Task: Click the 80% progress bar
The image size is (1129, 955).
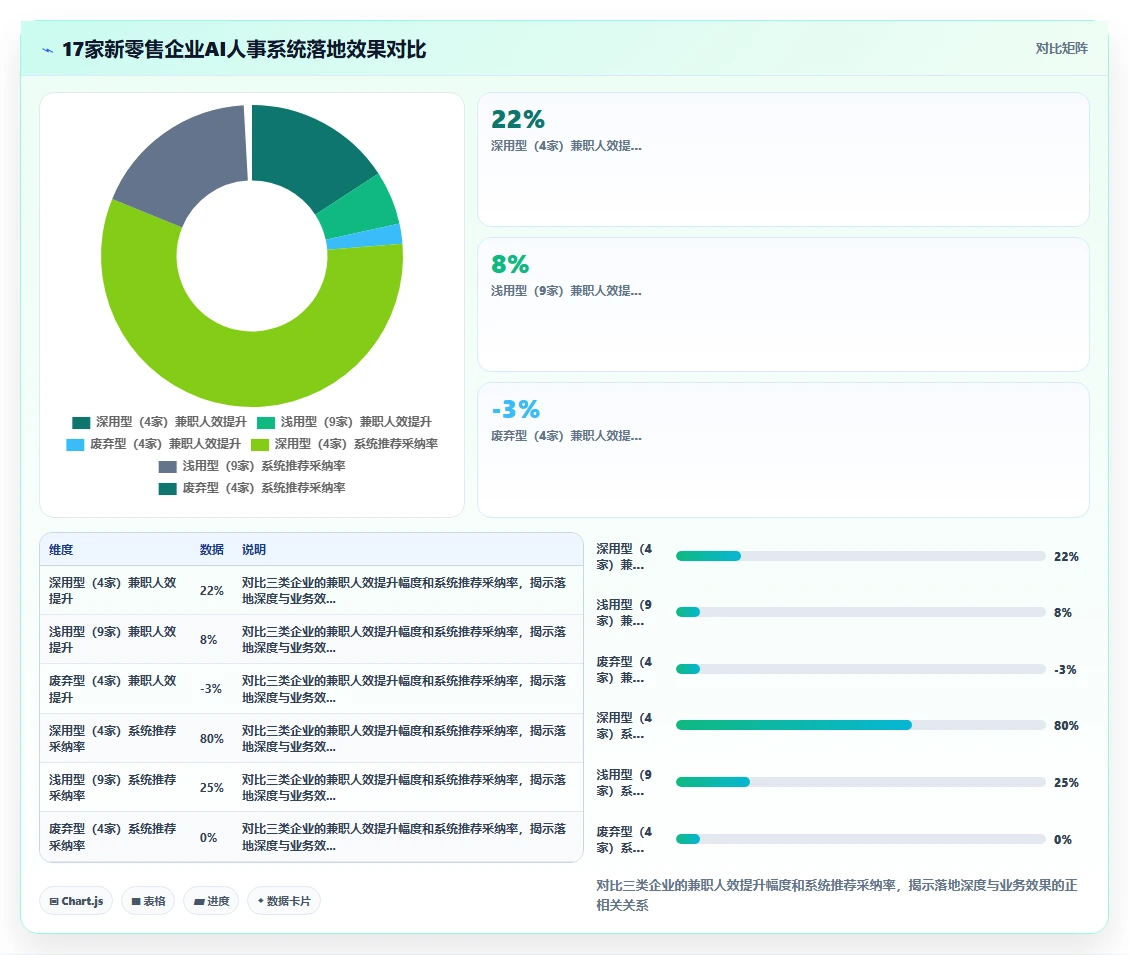Action: pyautogui.click(x=860, y=725)
